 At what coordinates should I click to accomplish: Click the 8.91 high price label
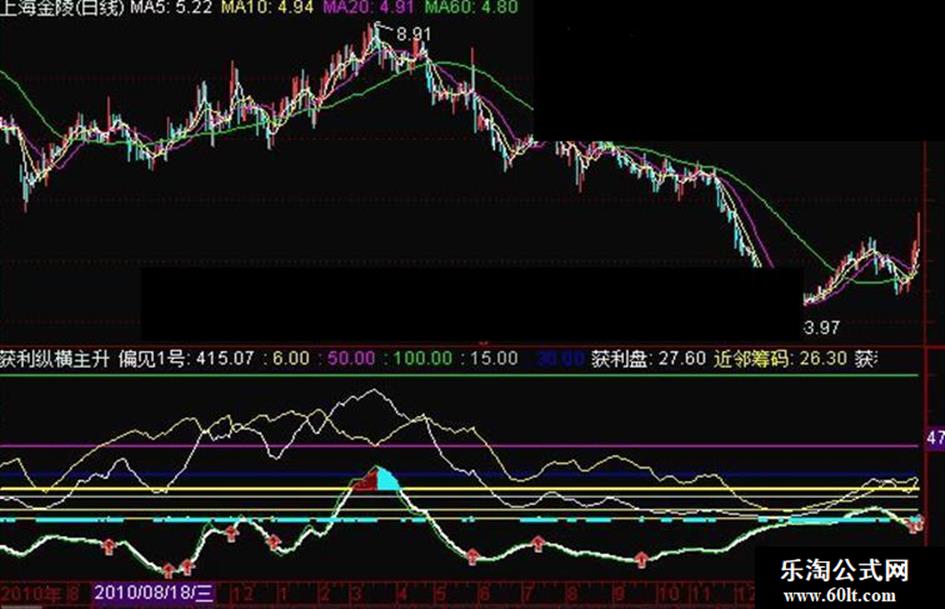413,34
